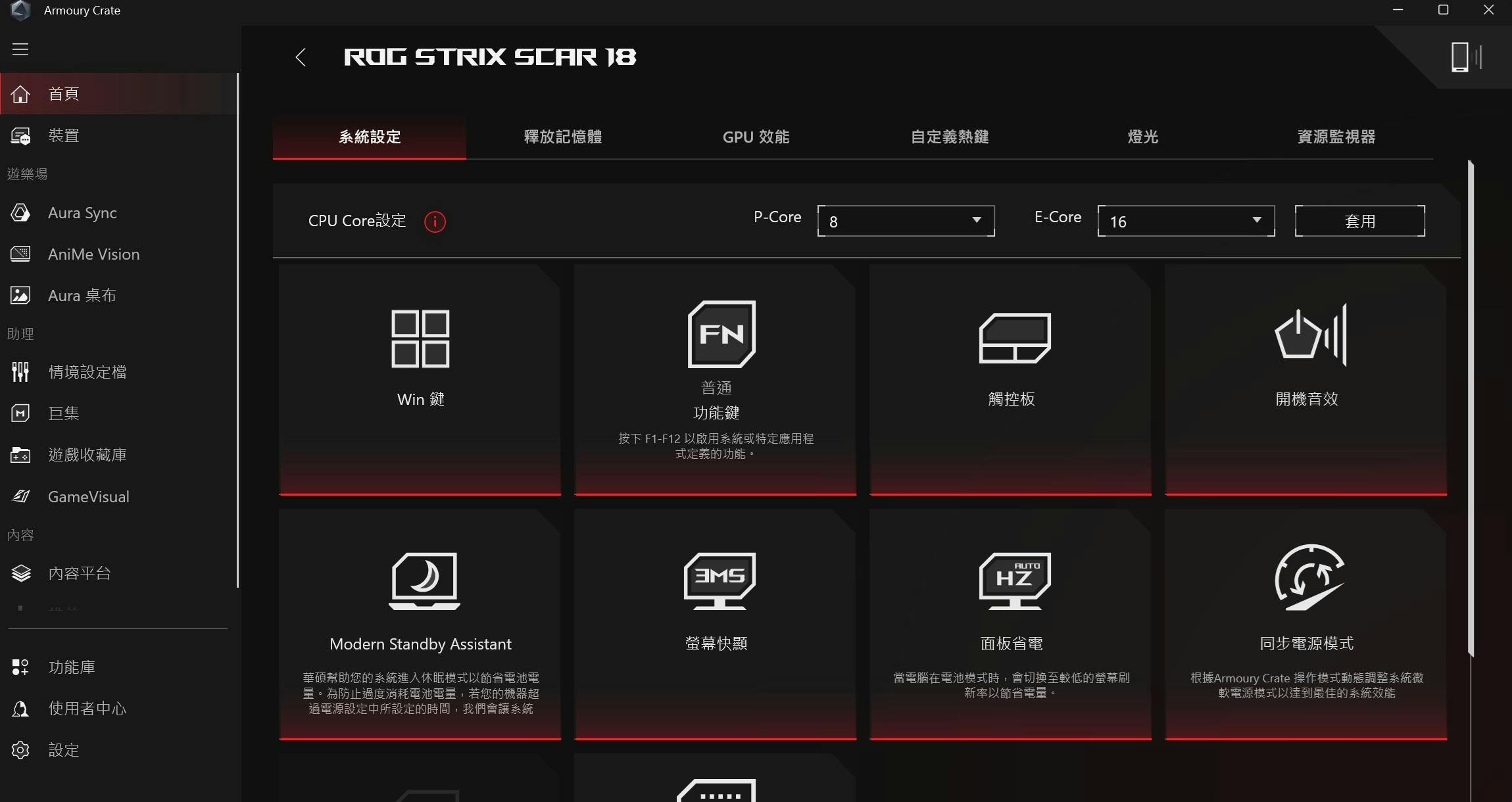Open the 使用者中心 user center icon

coord(20,709)
